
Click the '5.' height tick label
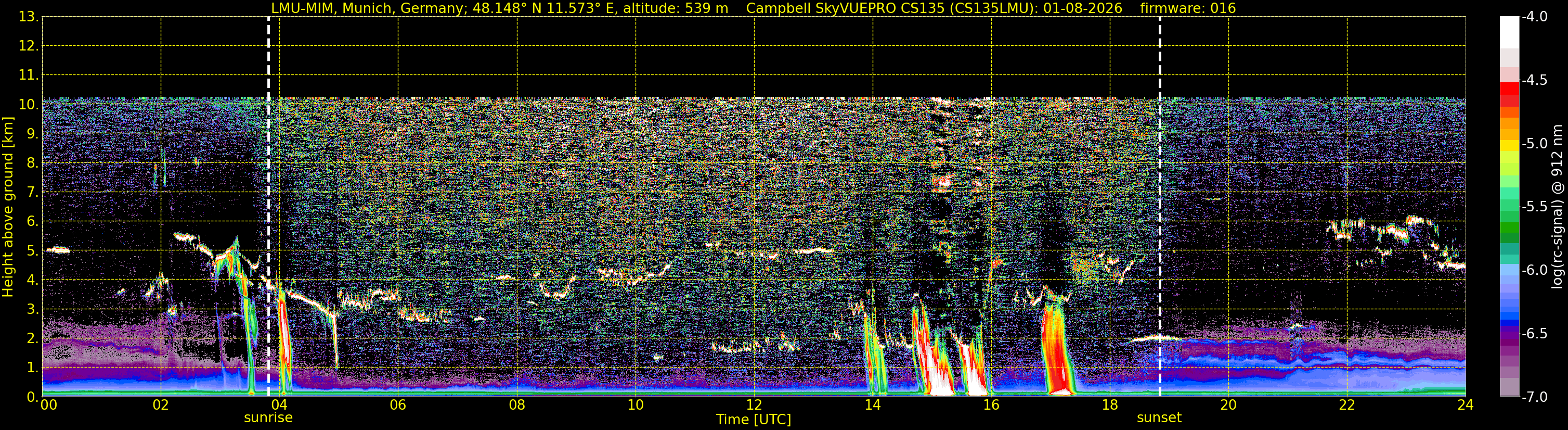(33, 251)
